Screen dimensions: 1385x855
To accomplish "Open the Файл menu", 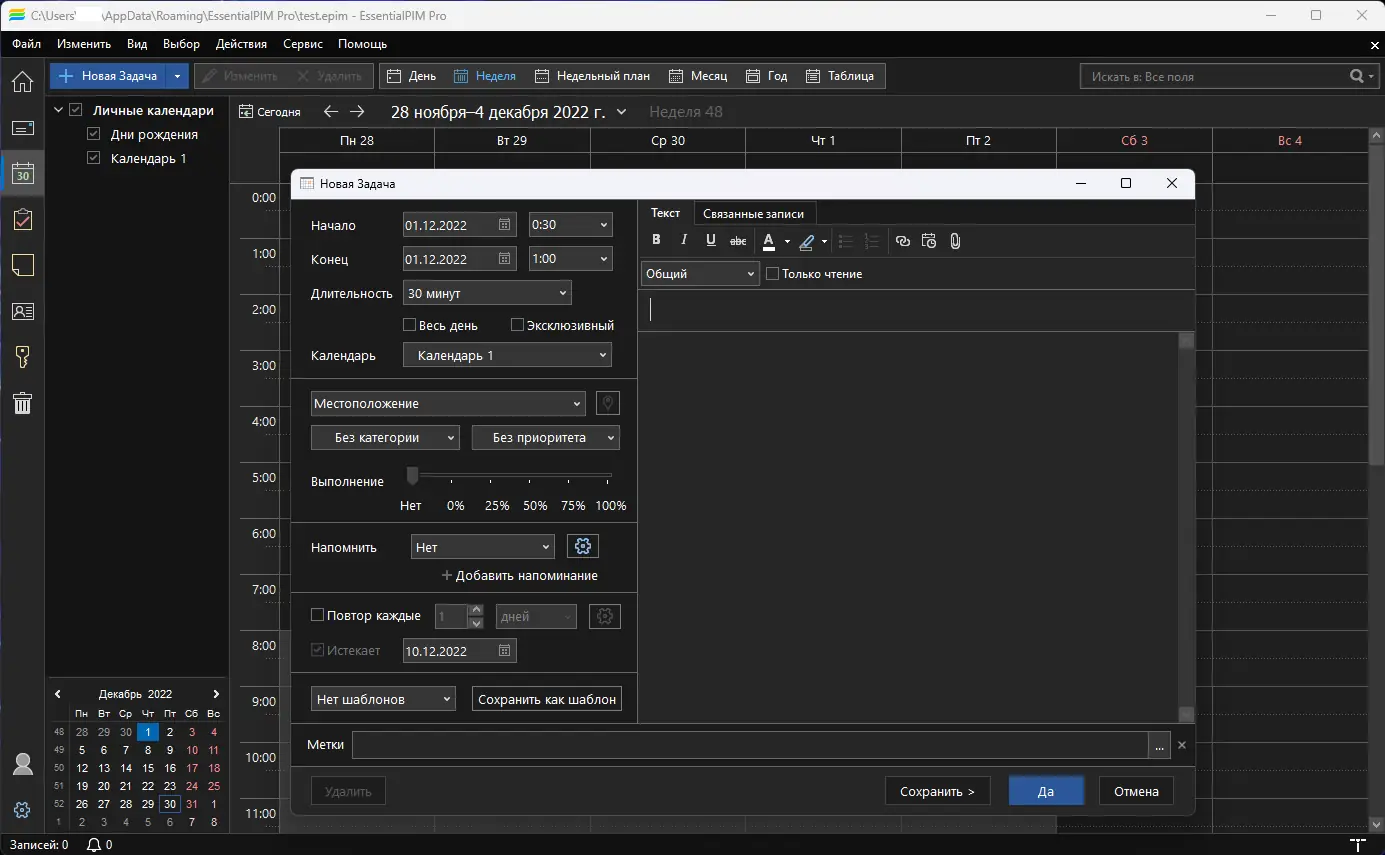I will pos(27,44).
